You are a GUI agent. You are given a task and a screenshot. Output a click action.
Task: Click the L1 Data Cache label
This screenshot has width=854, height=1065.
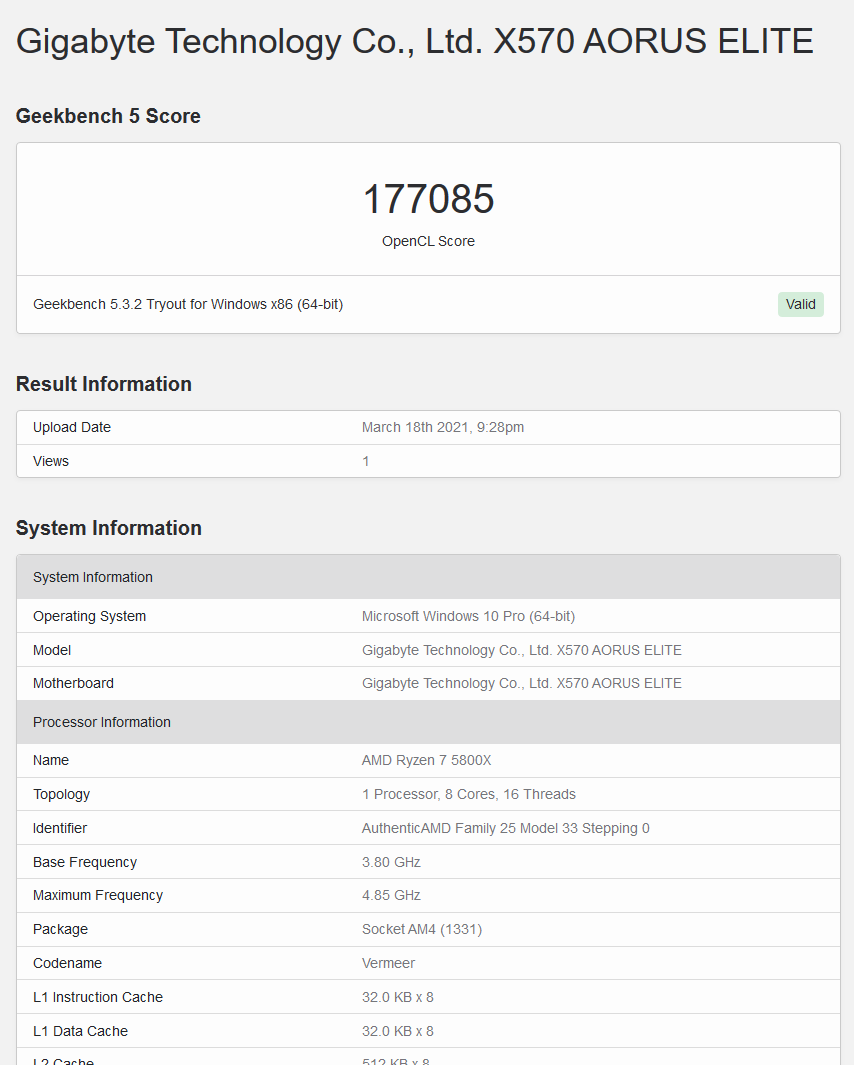80,1031
